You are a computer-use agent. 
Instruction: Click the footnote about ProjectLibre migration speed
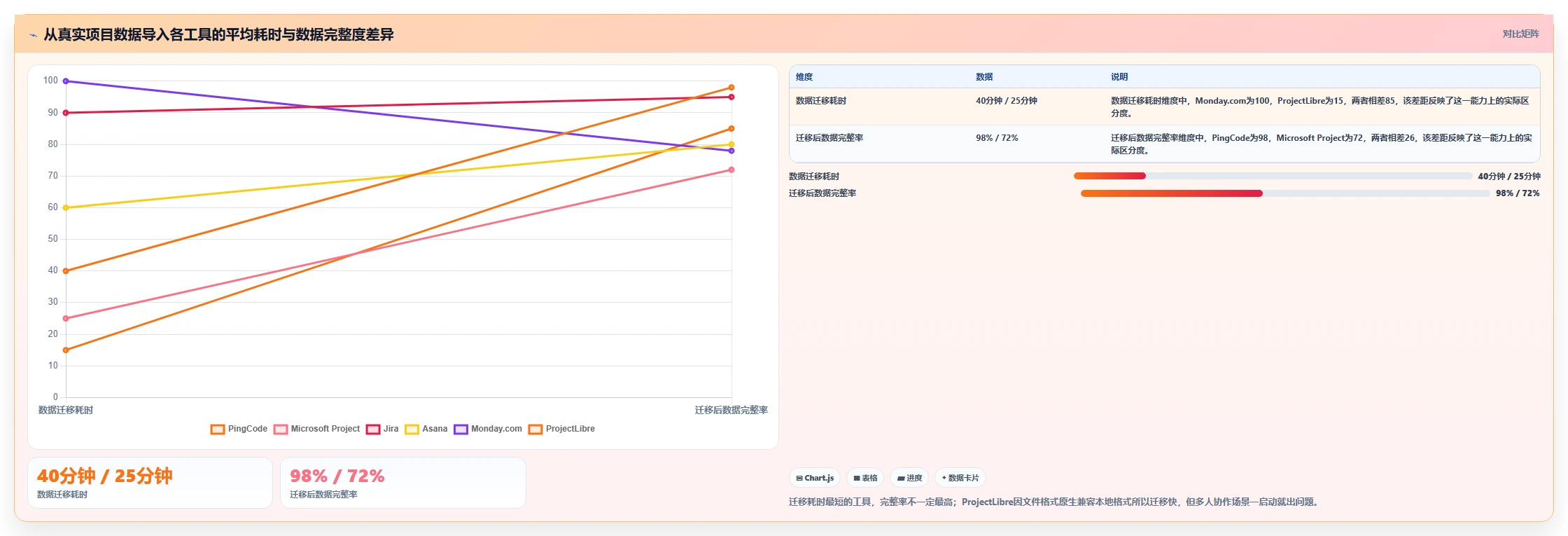tap(1055, 502)
